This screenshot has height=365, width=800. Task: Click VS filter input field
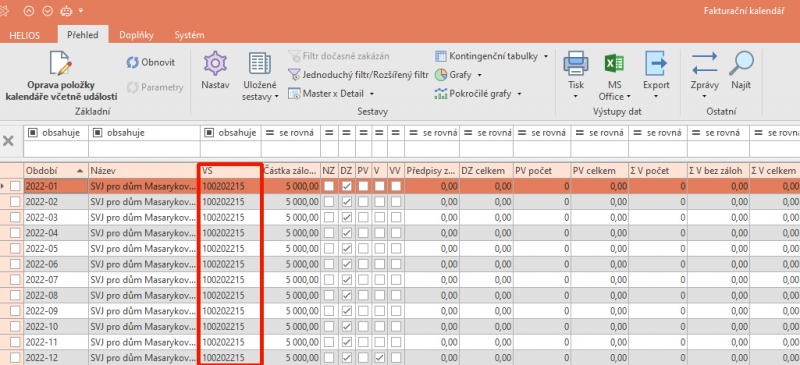click(230, 149)
